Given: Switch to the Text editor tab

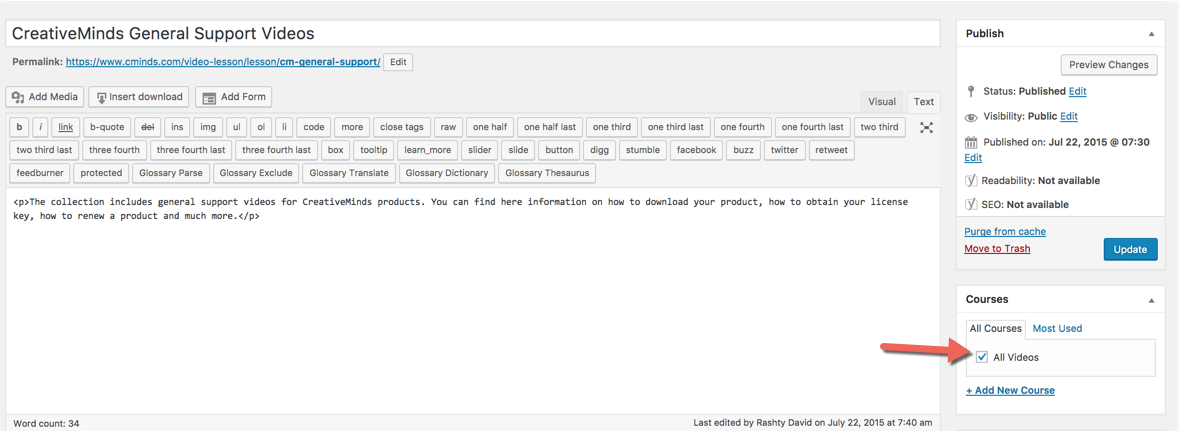Looking at the screenshot, I should point(924,102).
